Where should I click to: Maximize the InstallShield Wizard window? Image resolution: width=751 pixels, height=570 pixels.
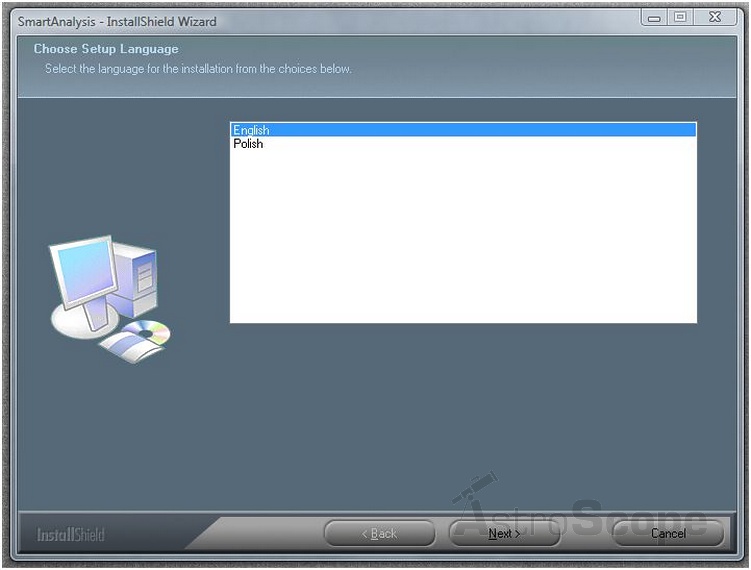click(680, 18)
